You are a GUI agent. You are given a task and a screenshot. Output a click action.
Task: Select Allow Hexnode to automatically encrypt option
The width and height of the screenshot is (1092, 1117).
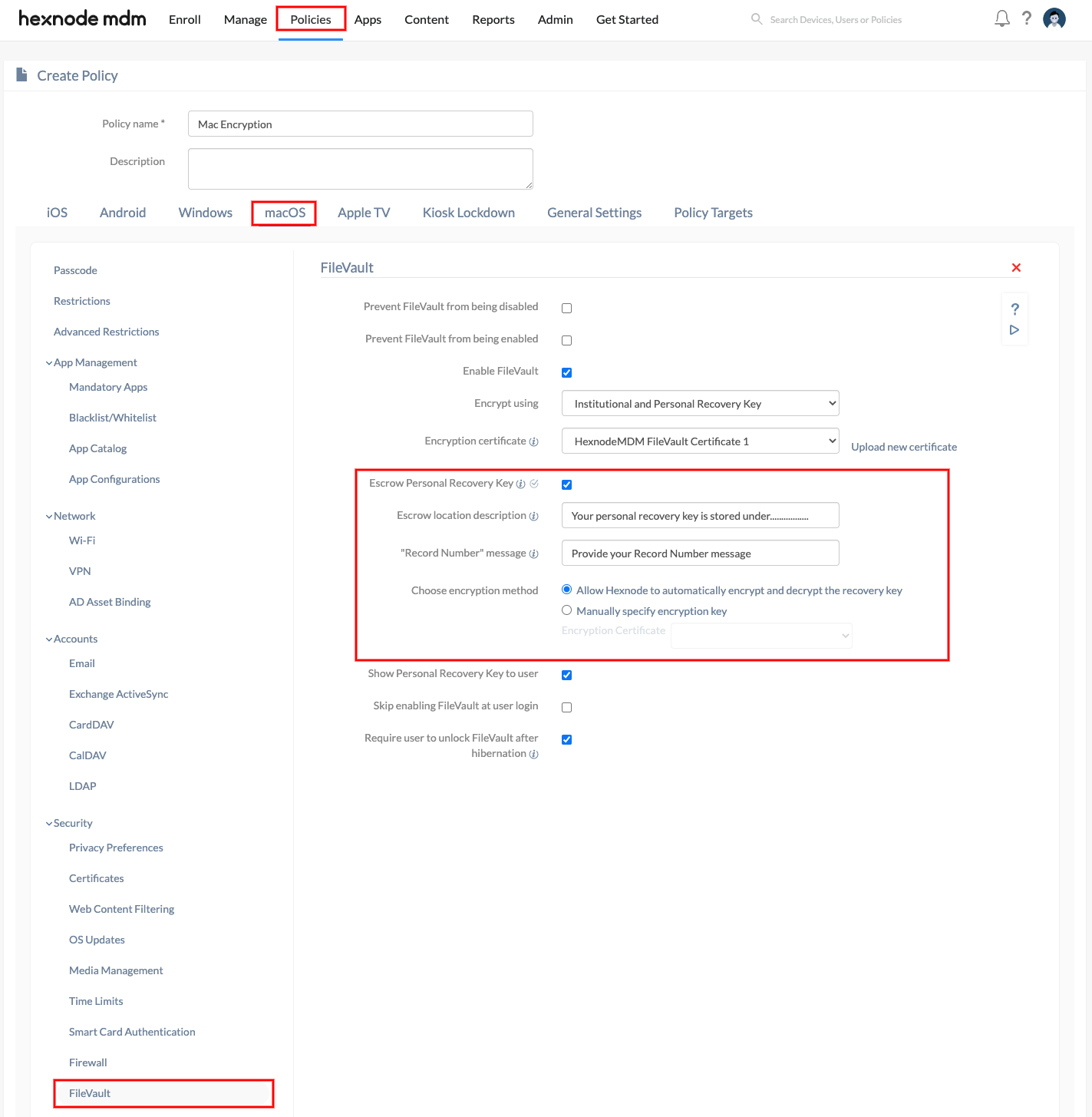(567, 590)
